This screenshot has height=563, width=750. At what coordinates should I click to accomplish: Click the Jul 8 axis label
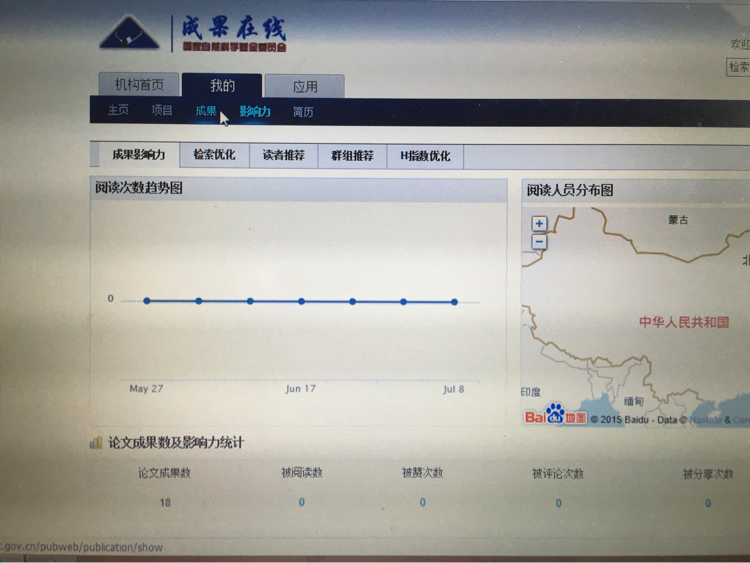(x=453, y=389)
